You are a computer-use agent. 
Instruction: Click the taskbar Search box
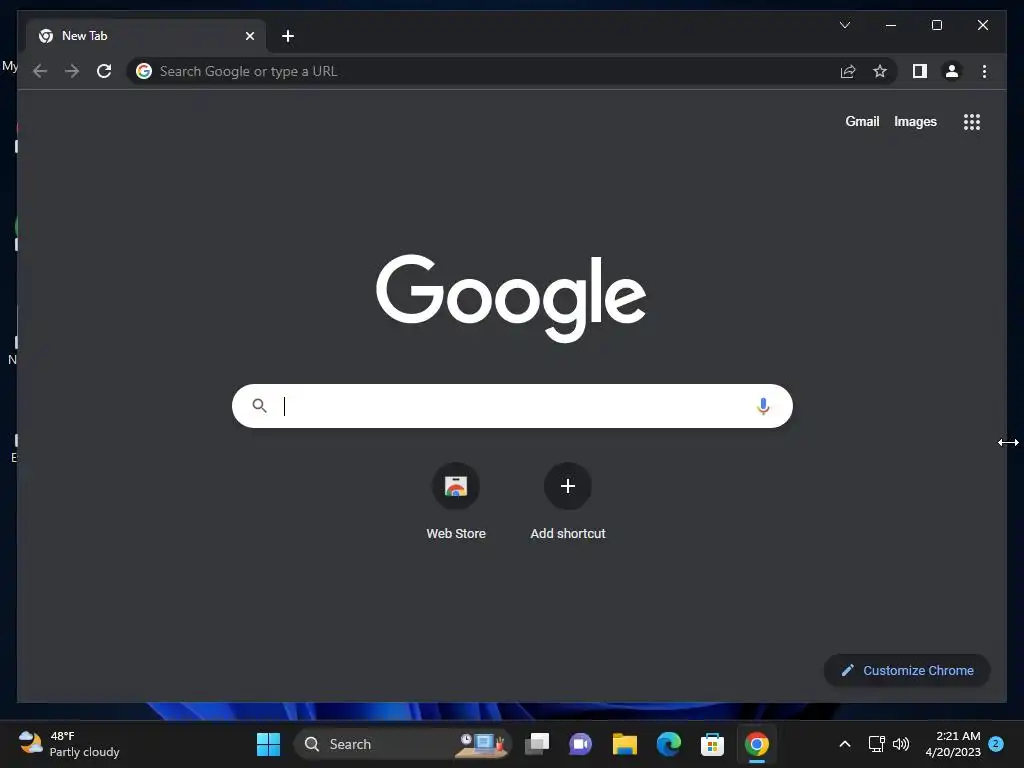(x=402, y=744)
